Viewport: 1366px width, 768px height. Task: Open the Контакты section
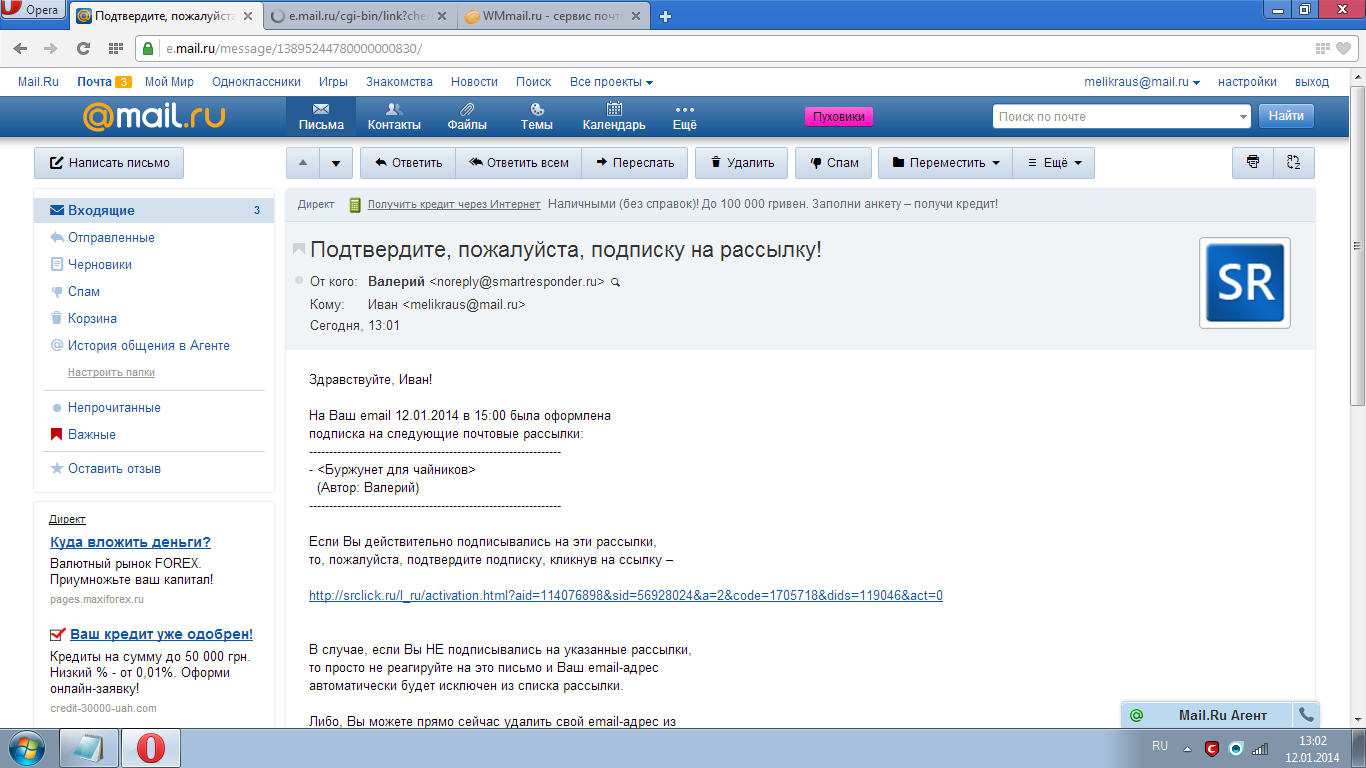click(394, 117)
